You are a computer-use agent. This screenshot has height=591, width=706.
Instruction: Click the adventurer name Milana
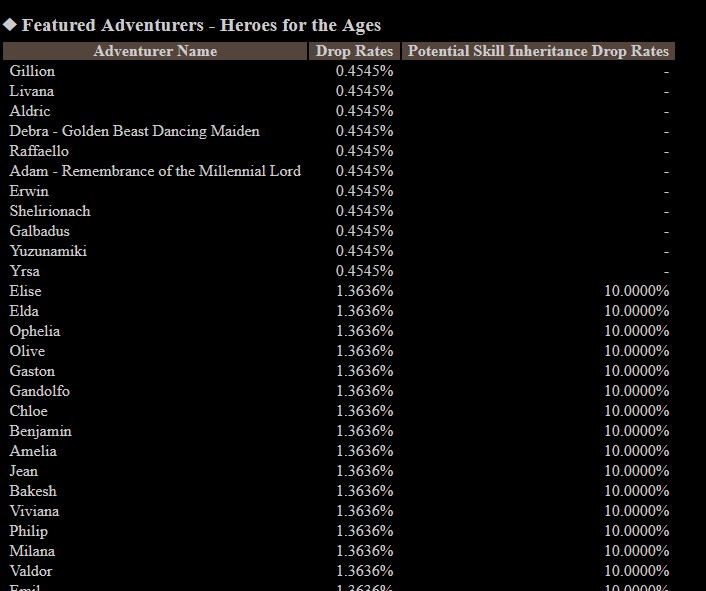[x=32, y=551]
